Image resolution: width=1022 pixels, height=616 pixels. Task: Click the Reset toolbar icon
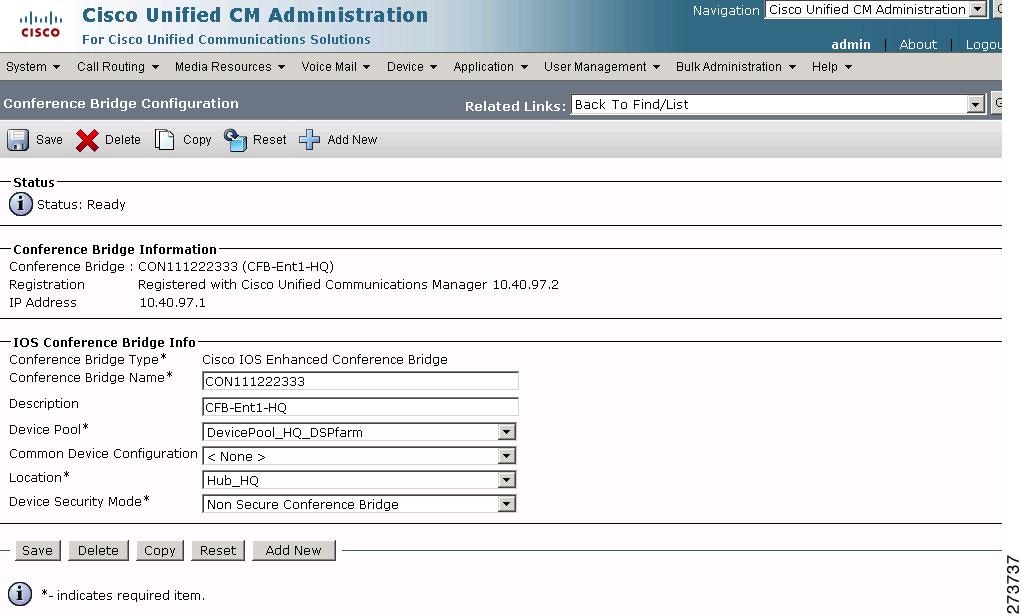tap(235, 139)
